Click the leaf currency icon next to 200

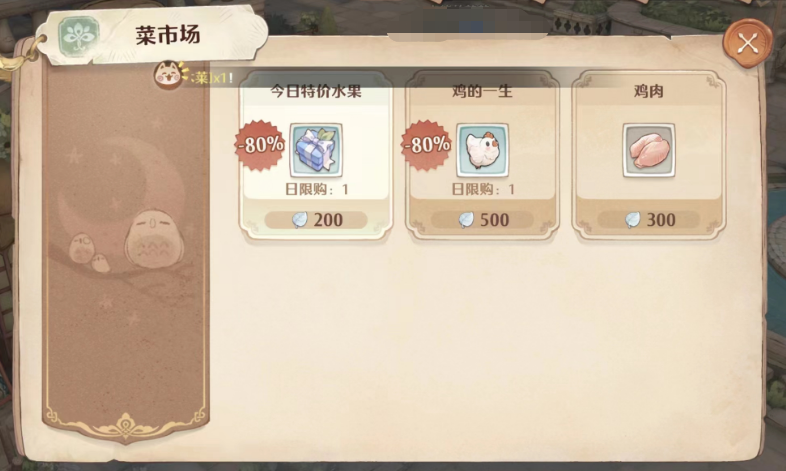pyautogui.click(x=300, y=220)
